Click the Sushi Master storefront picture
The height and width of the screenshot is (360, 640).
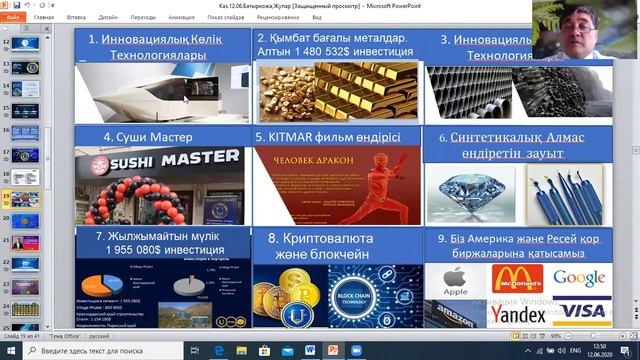(x=160, y=186)
